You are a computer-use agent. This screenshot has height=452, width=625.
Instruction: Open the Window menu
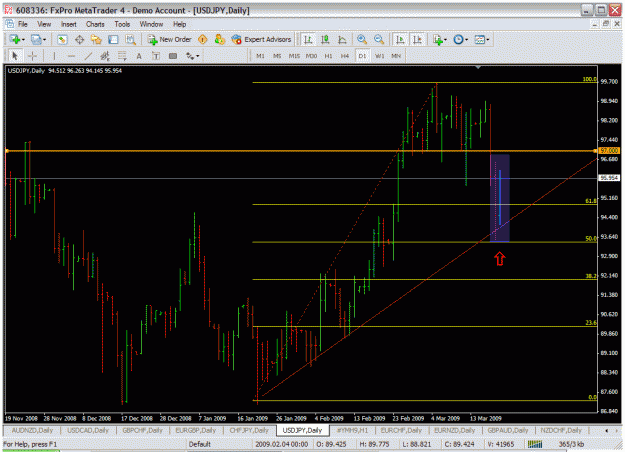[151, 24]
